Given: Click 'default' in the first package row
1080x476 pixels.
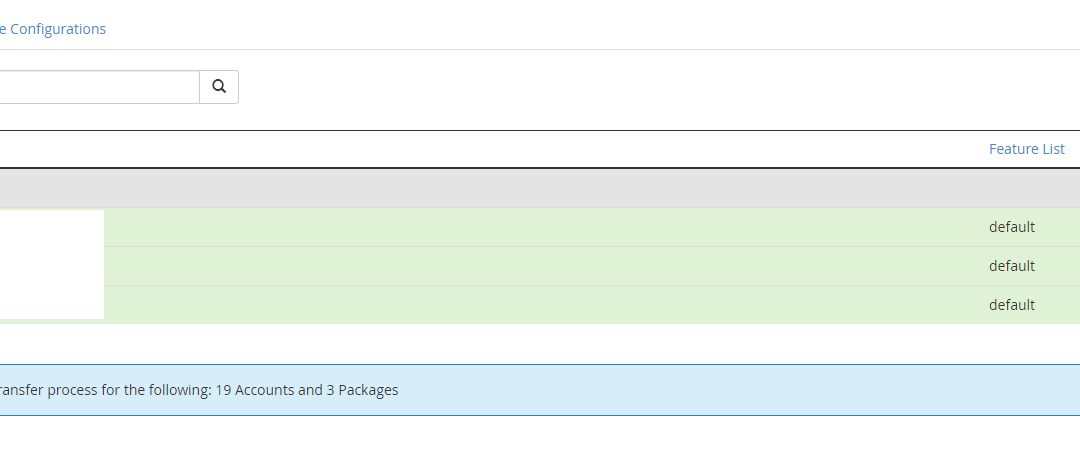Looking at the screenshot, I should point(1012,227).
